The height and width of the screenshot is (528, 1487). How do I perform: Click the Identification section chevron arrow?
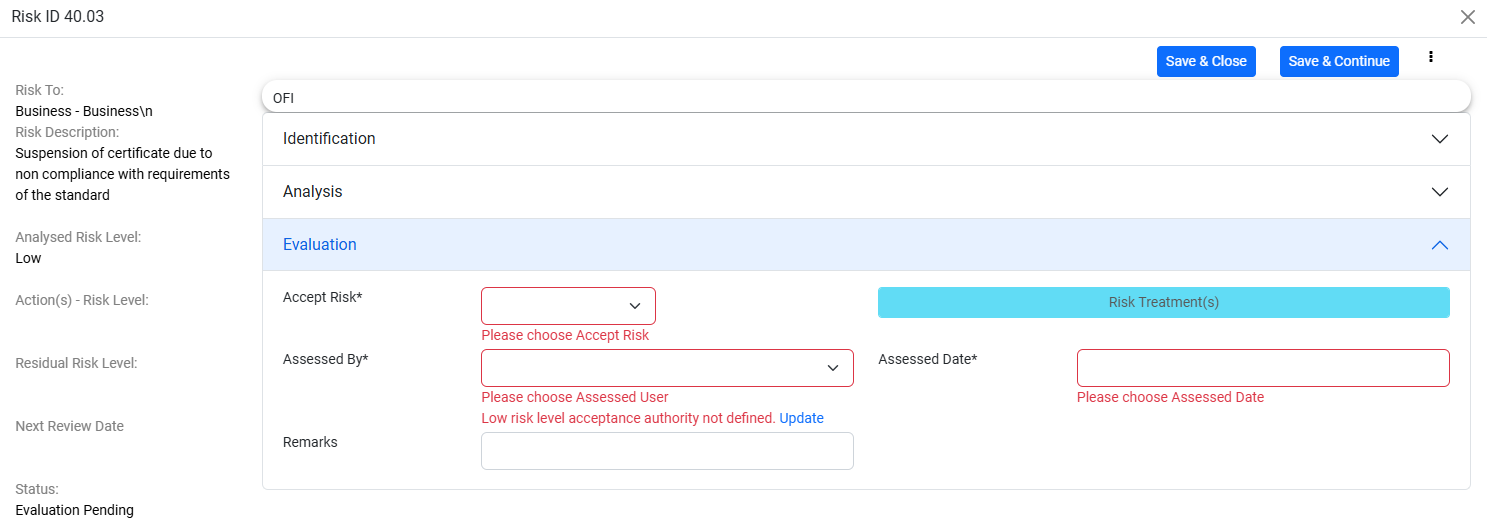[x=1439, y=139]
